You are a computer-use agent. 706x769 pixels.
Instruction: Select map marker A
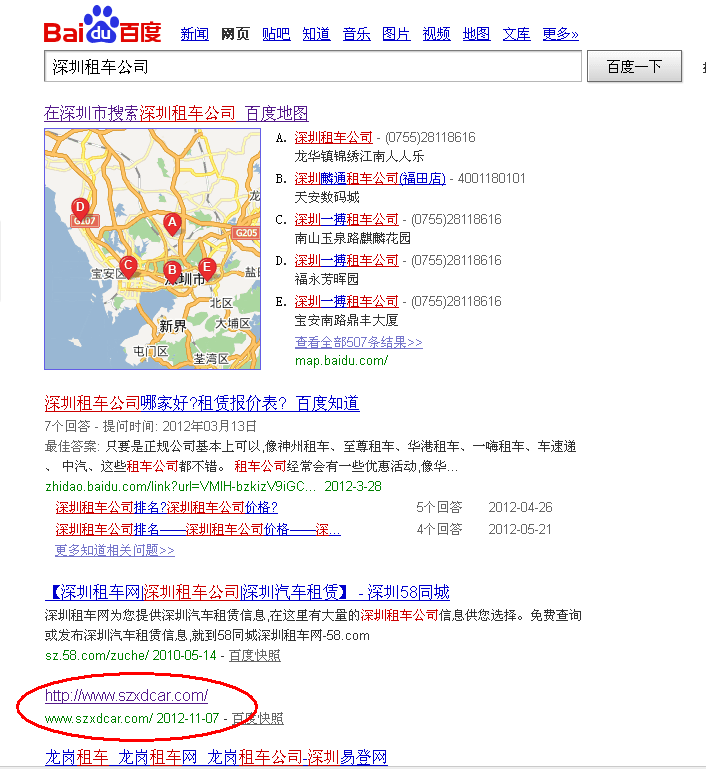(172, 224)
